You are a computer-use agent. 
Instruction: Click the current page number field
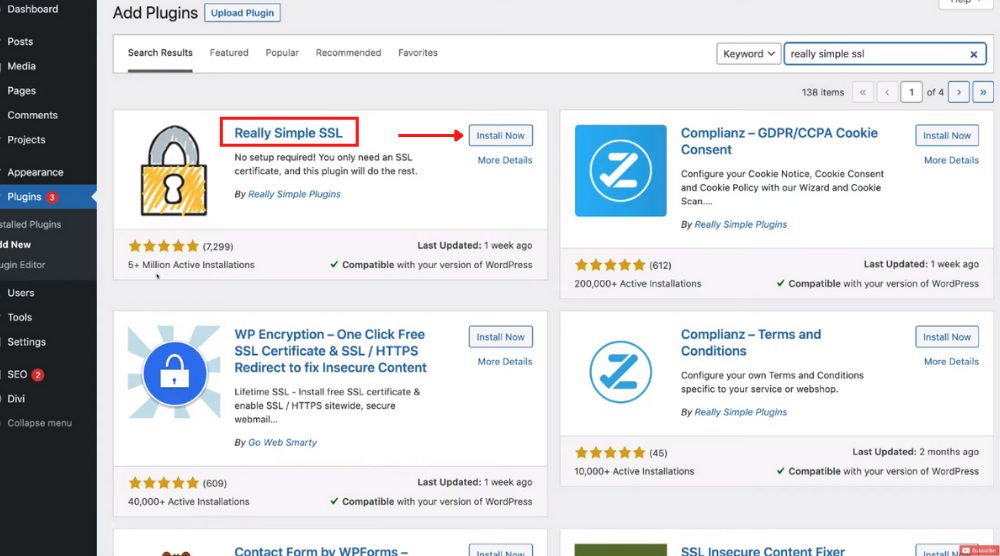coord(911,92)
